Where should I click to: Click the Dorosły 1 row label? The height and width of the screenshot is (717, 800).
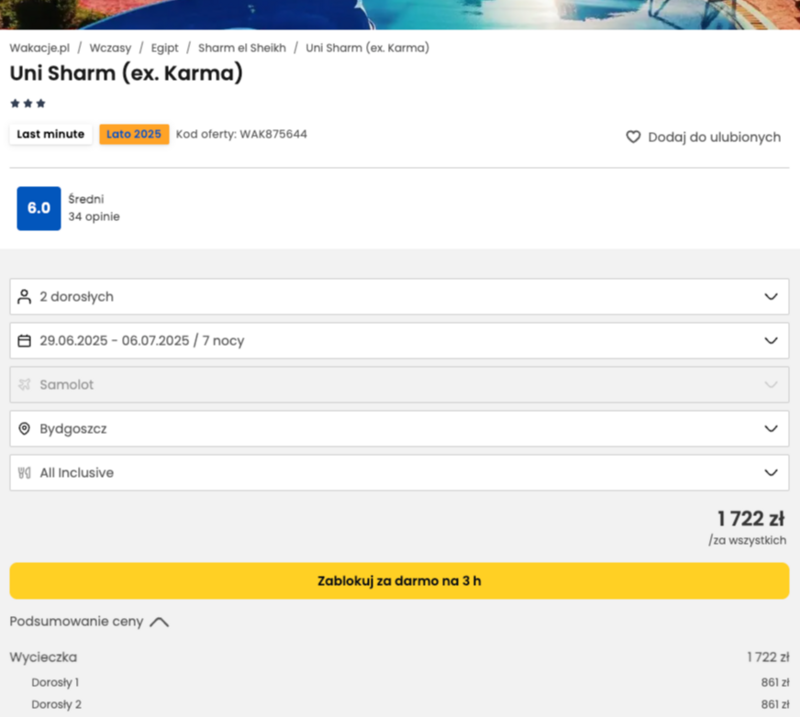pyautogui.click(x=55, y=682)
